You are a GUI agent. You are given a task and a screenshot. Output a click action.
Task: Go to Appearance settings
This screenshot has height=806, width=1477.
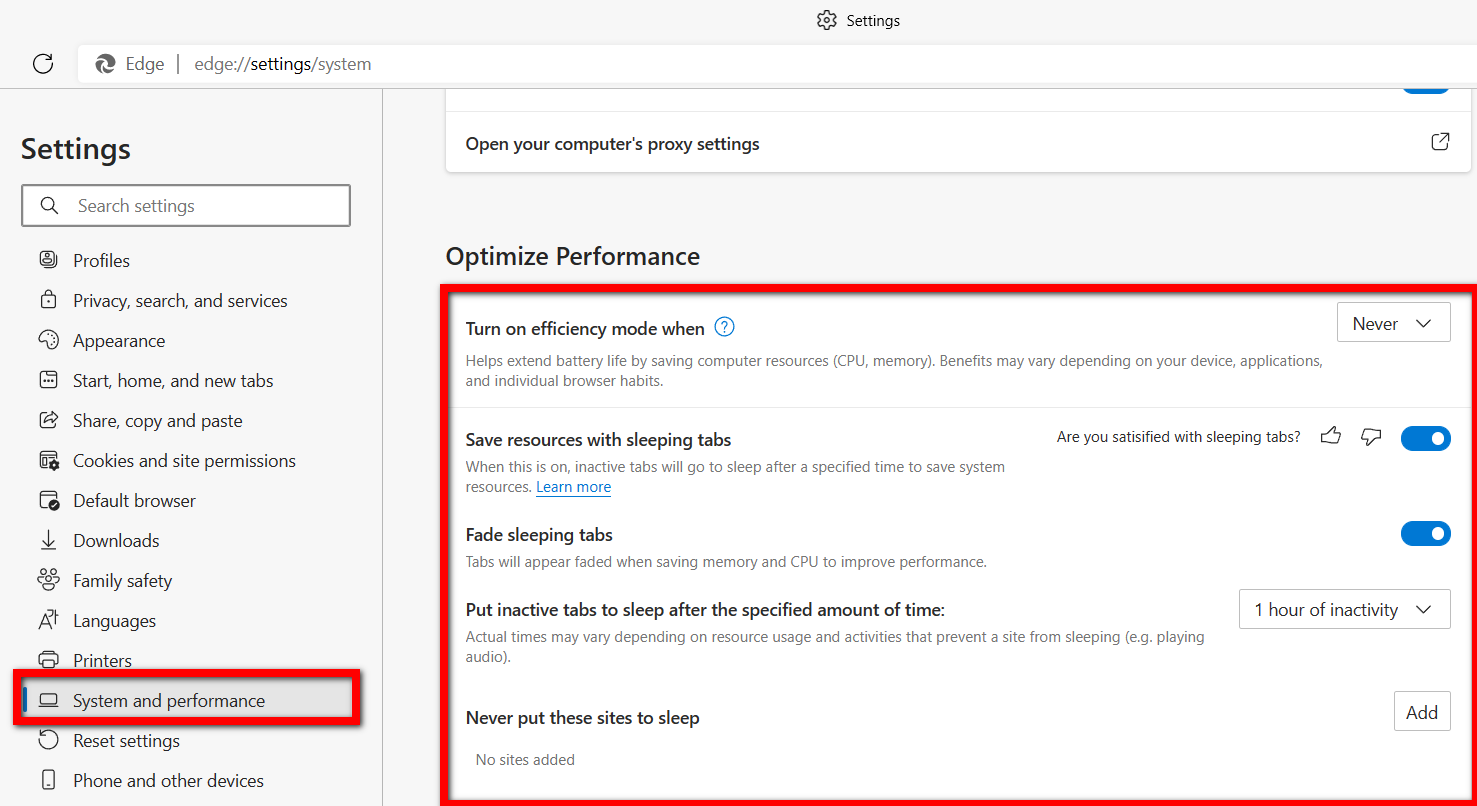pos(119,340)
